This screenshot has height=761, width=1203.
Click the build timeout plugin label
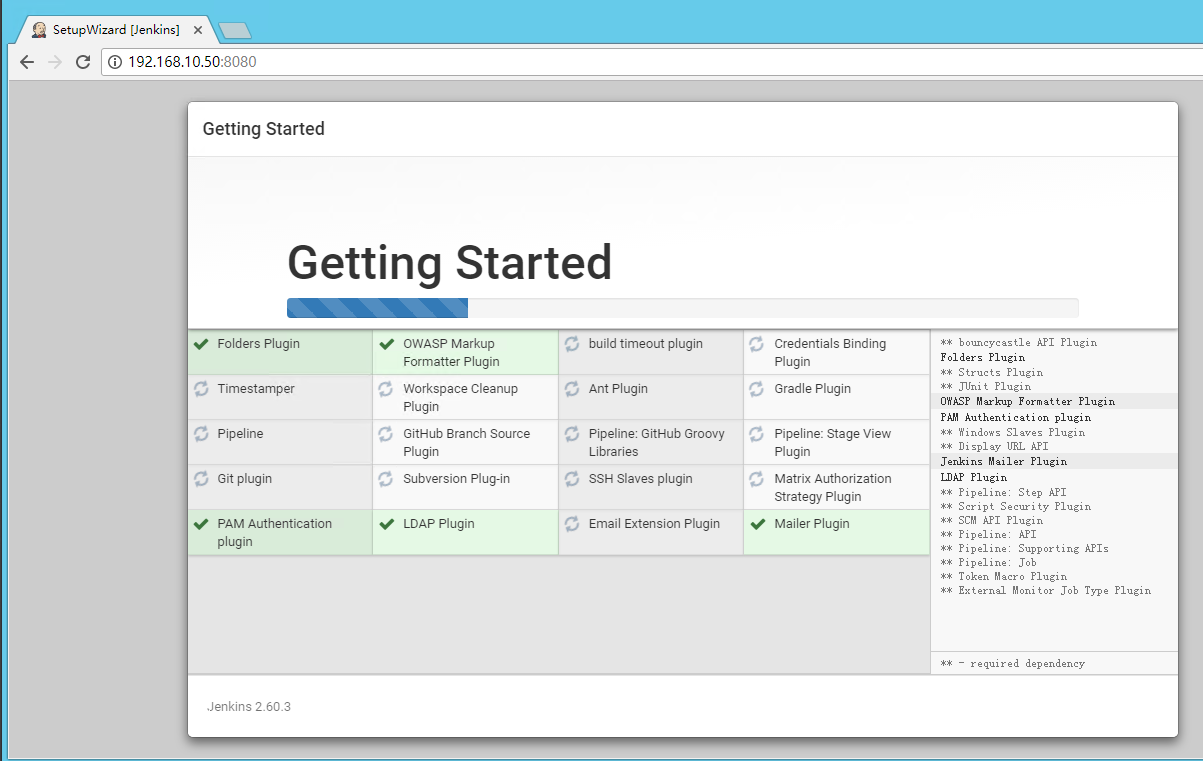(x=646, y=344)
